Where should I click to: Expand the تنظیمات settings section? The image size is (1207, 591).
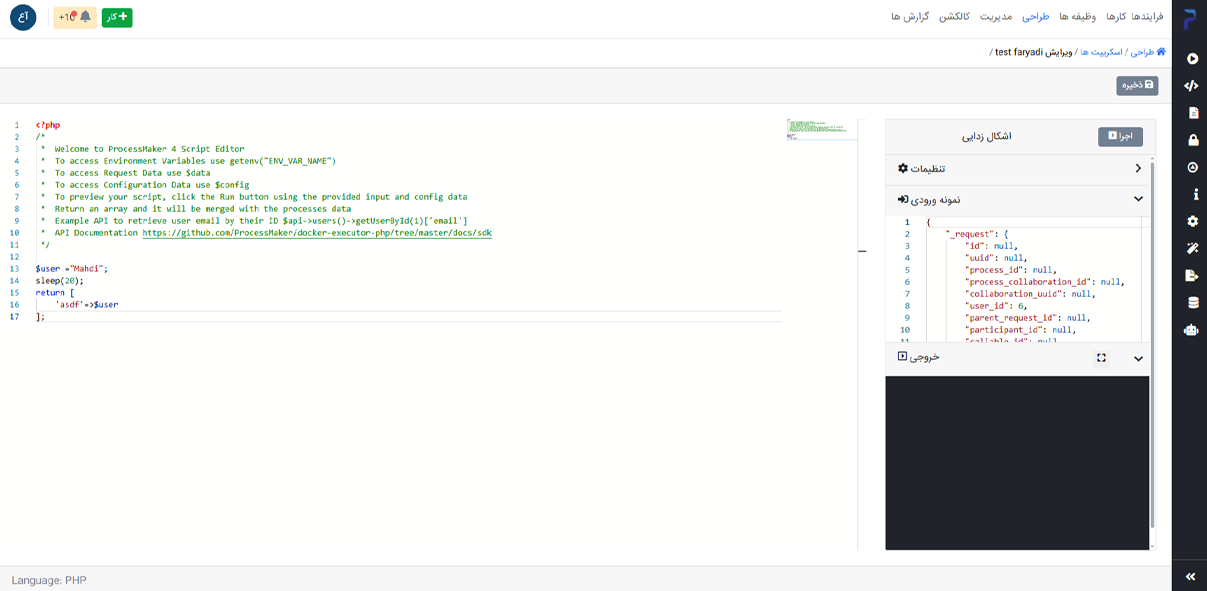1138,169
